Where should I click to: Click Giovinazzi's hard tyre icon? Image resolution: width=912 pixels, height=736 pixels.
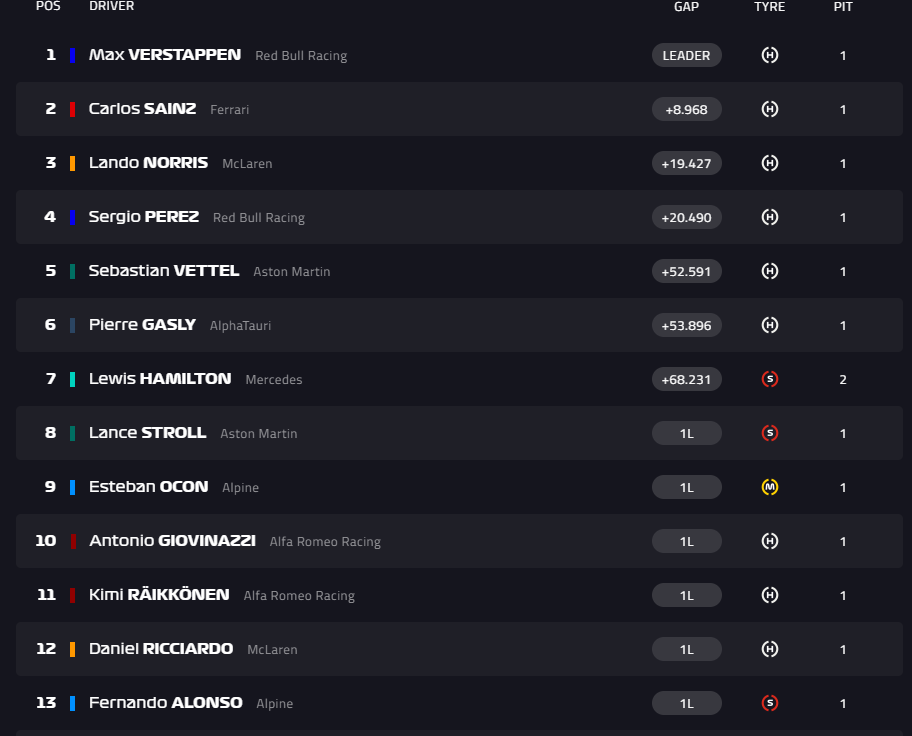click(770, 541)
